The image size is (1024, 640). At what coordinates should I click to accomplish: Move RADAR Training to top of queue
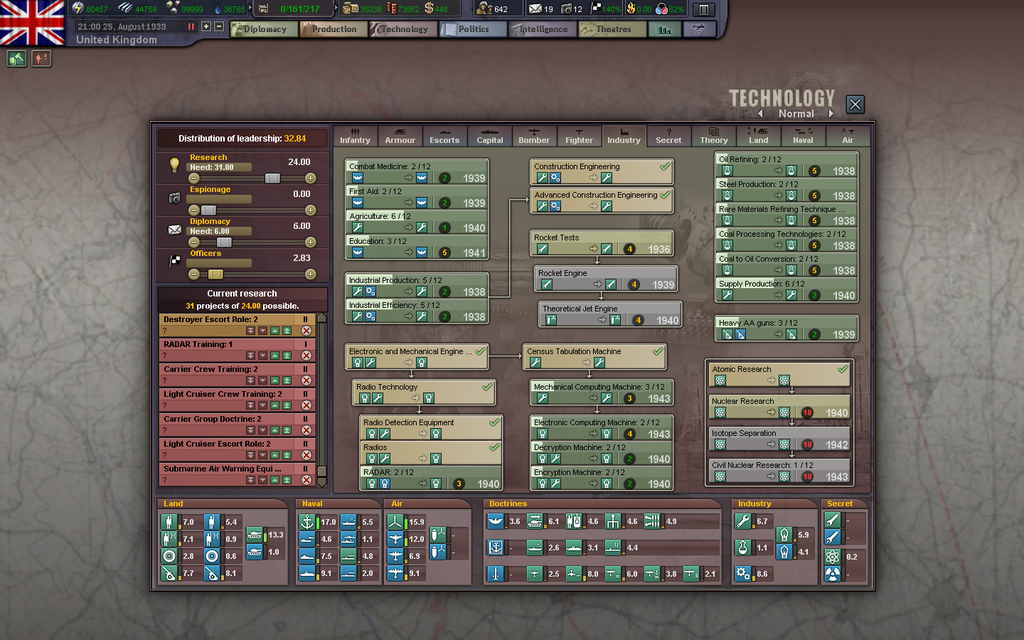pyautogui.click(x=287, y=355)
